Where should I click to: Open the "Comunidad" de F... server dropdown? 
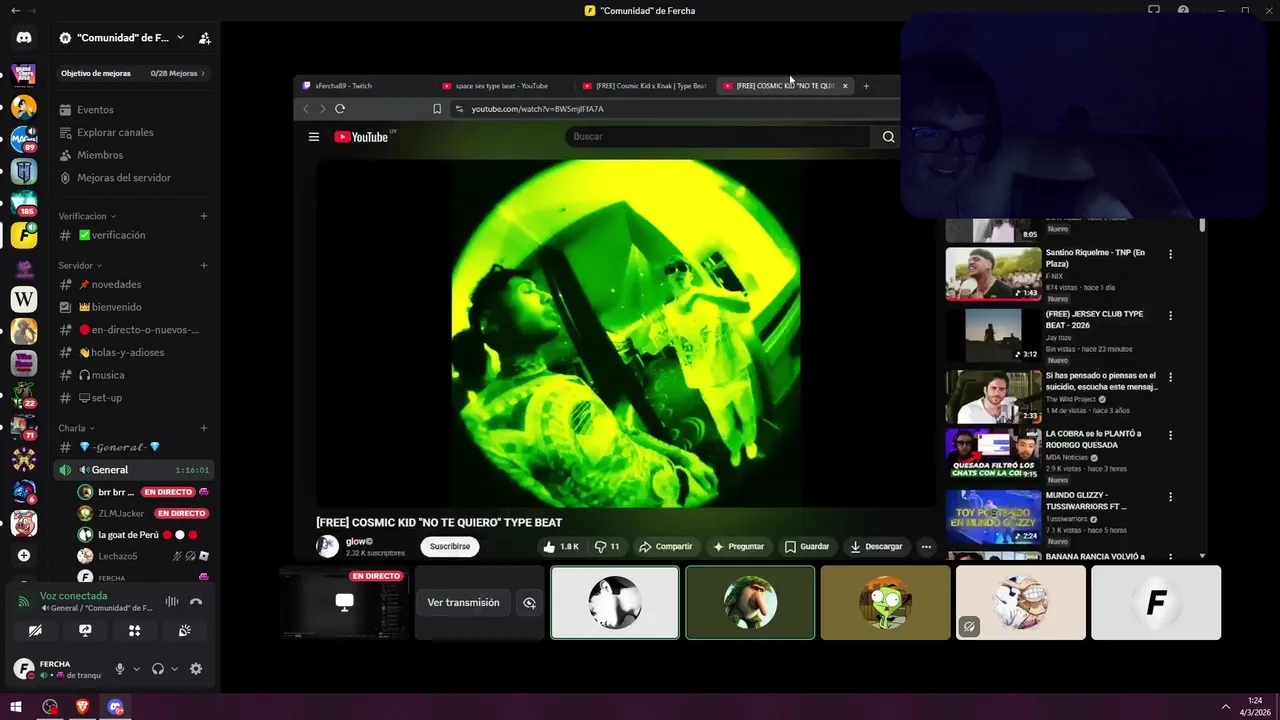click(121, 38)
